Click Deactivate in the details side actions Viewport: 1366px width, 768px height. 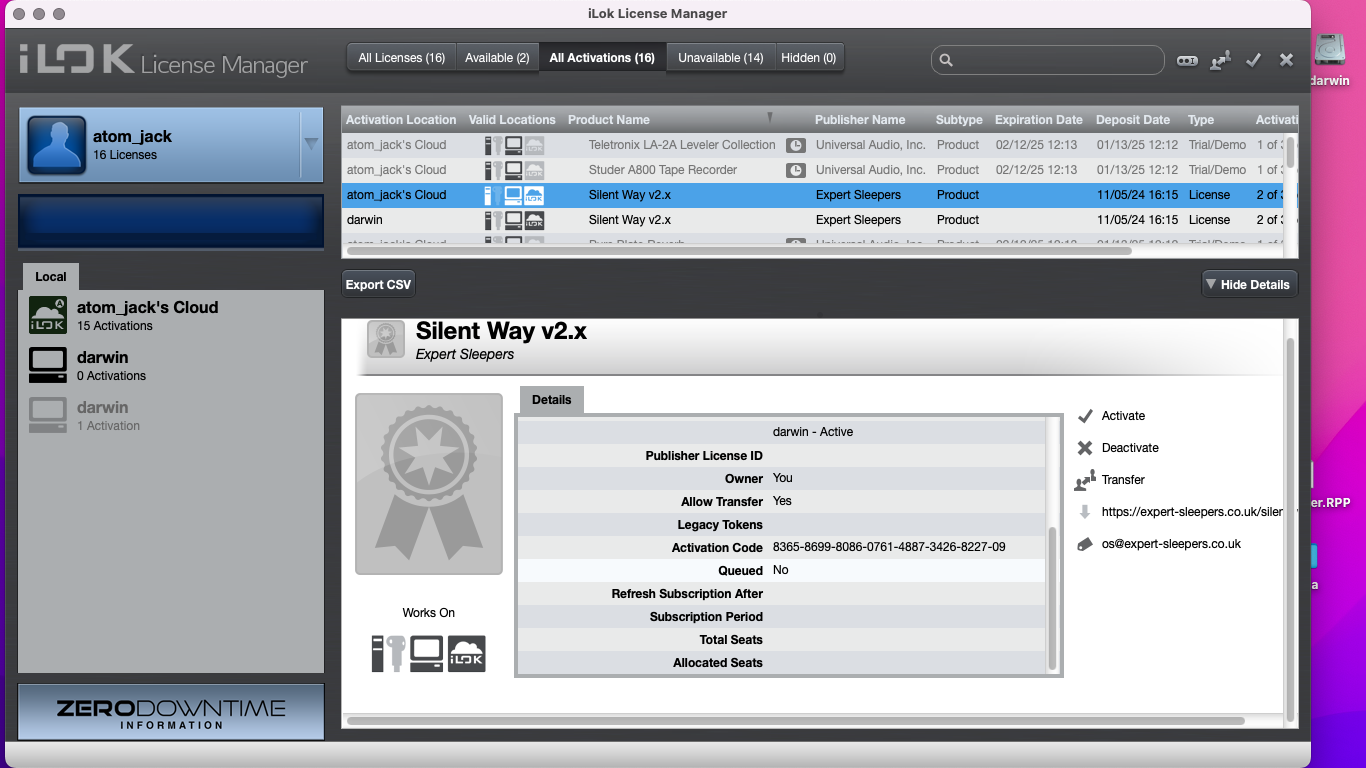[x=1130, y=448]
